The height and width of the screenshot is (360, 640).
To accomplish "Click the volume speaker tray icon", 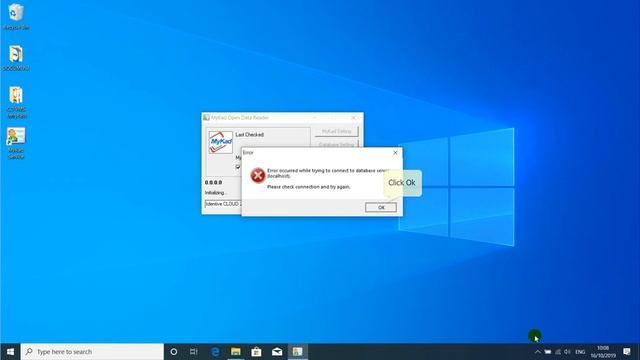I will (567, 352).
